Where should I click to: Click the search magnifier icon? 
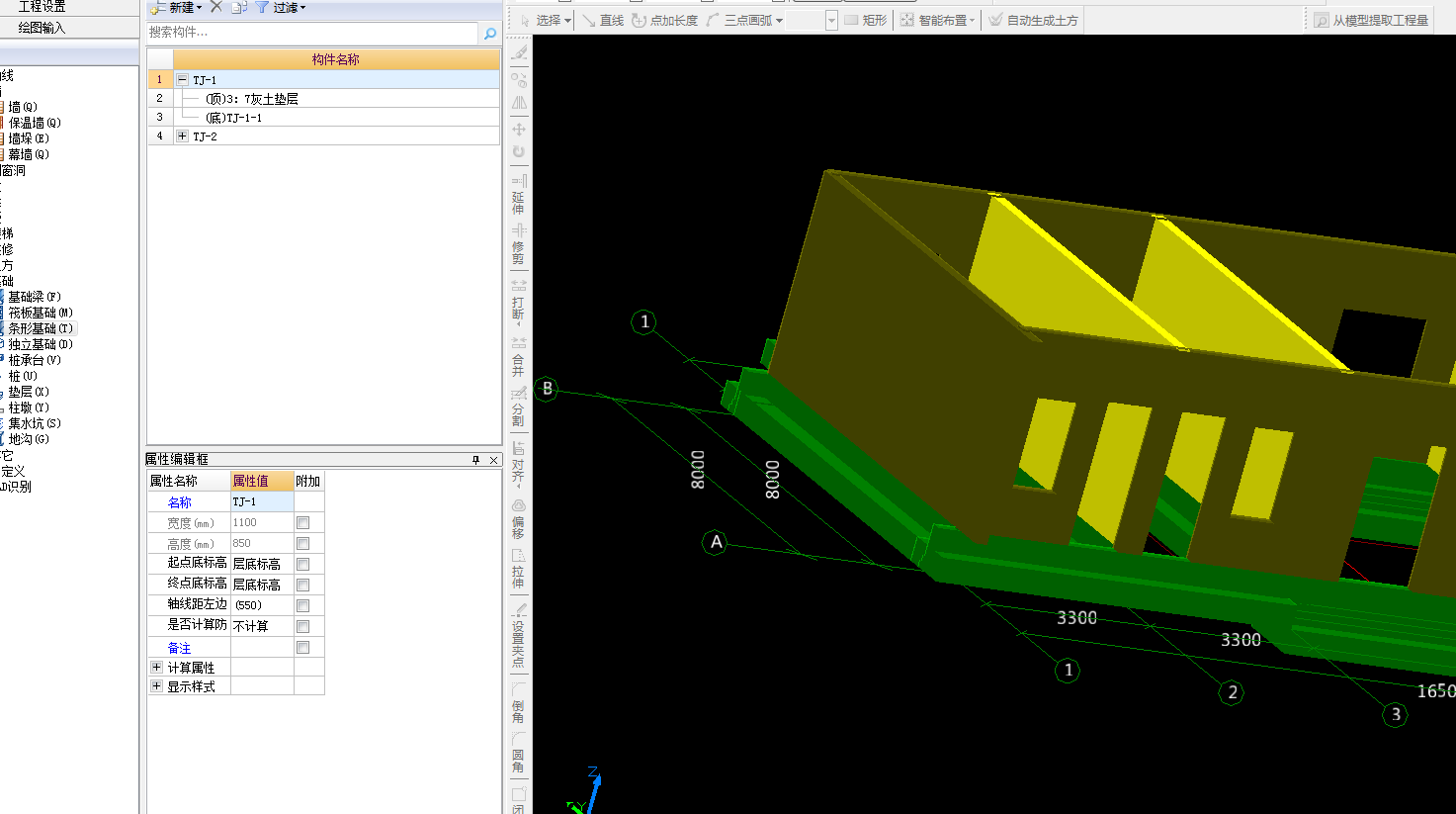click(489, 33)
